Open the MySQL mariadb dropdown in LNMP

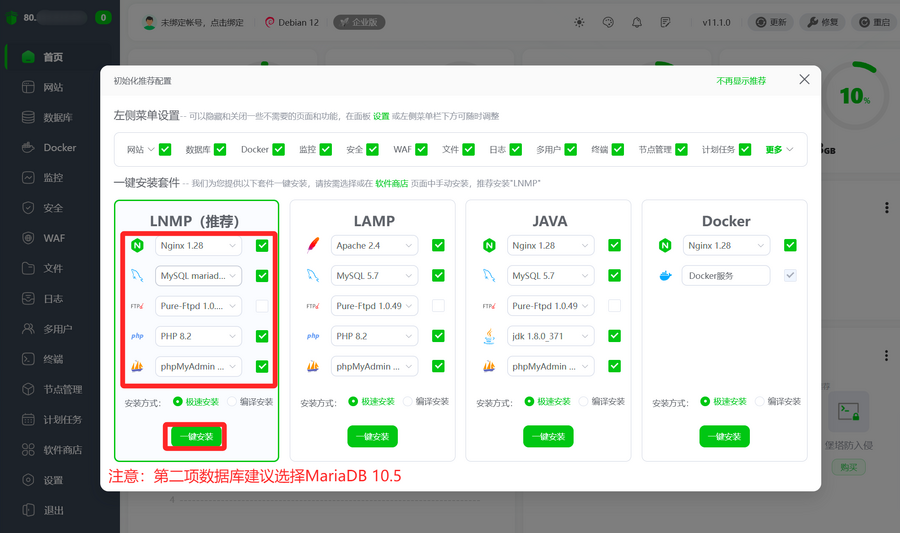198,276
